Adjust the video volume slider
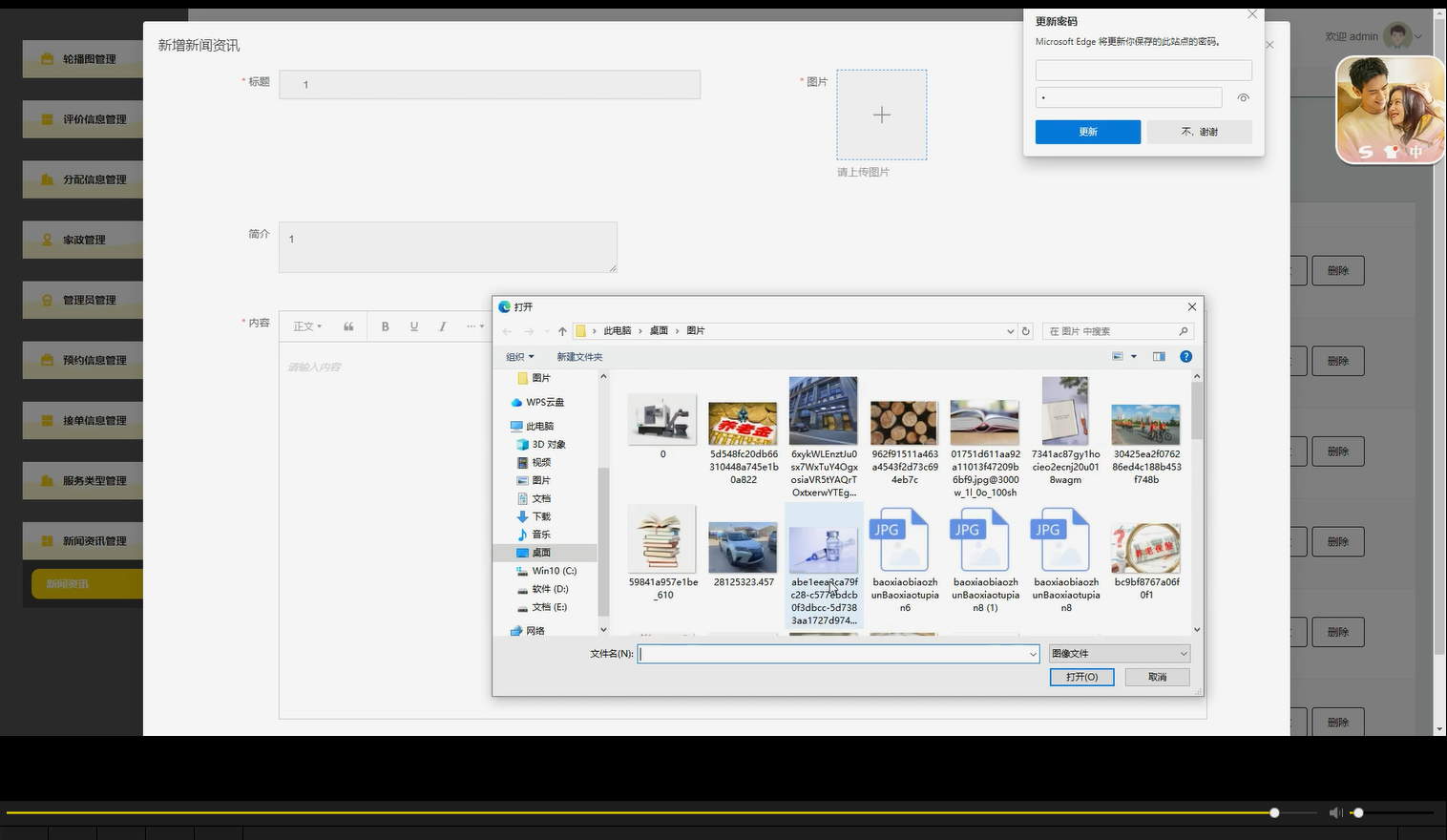This screenshot has height=840, width=1447. tap(1392, 812)
